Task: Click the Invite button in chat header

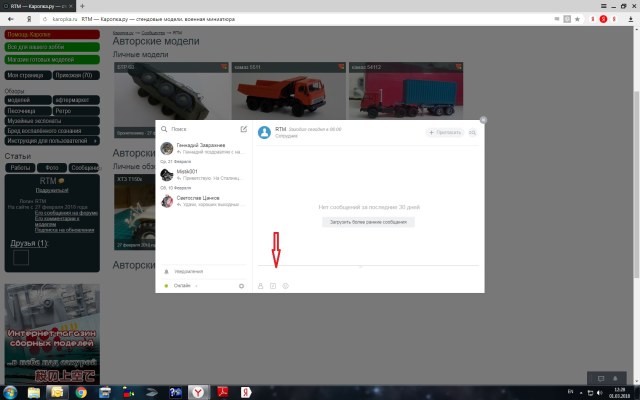Action: [444, 132]
